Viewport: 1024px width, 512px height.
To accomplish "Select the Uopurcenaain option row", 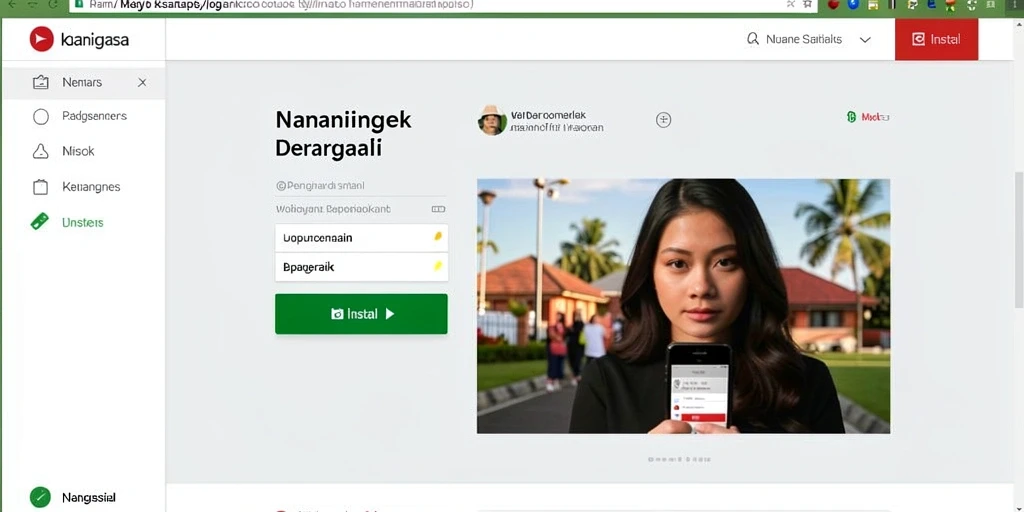I will click(361, 238).
